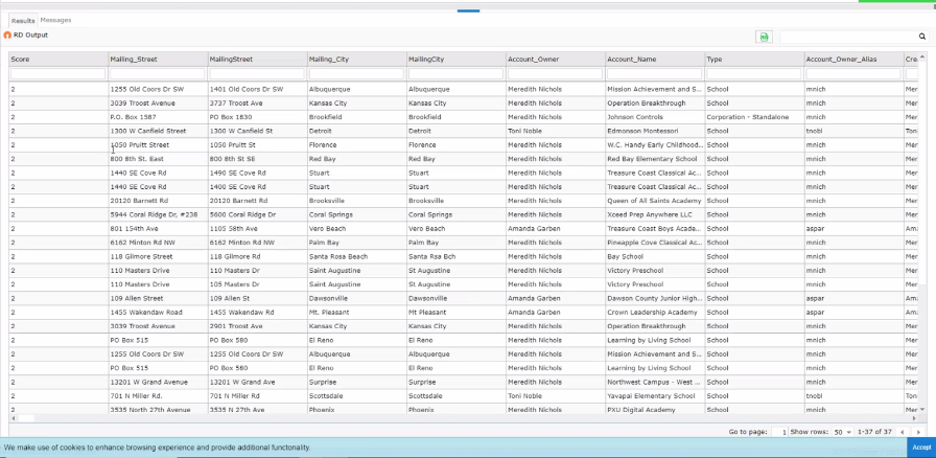The width and height of the screenshot is (936, 458).
Task: Go to next page arrow
Action: [918, 432]
